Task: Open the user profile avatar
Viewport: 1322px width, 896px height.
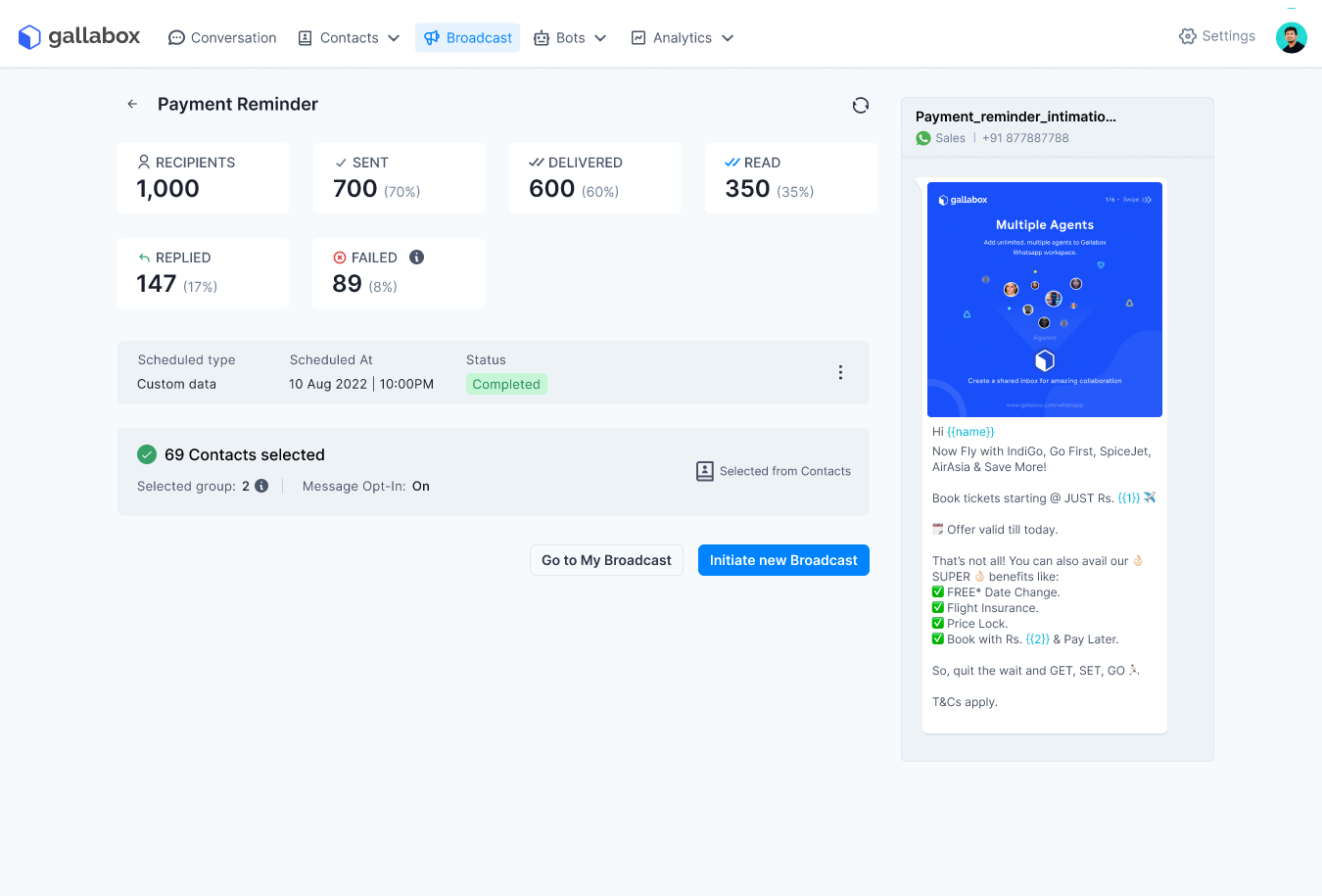Action: pos(1292,37)
